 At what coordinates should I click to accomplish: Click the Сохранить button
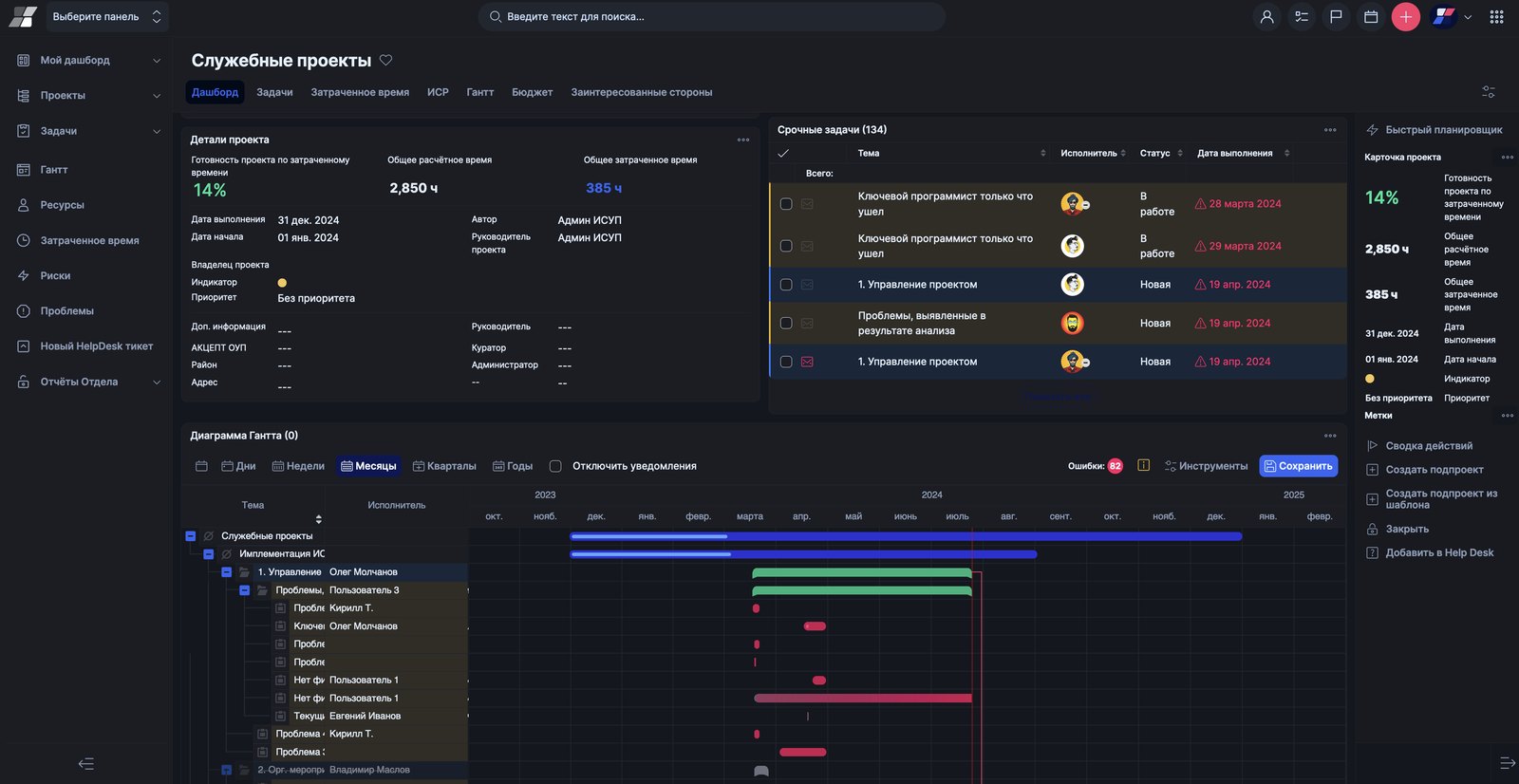tap(1298, 466)
